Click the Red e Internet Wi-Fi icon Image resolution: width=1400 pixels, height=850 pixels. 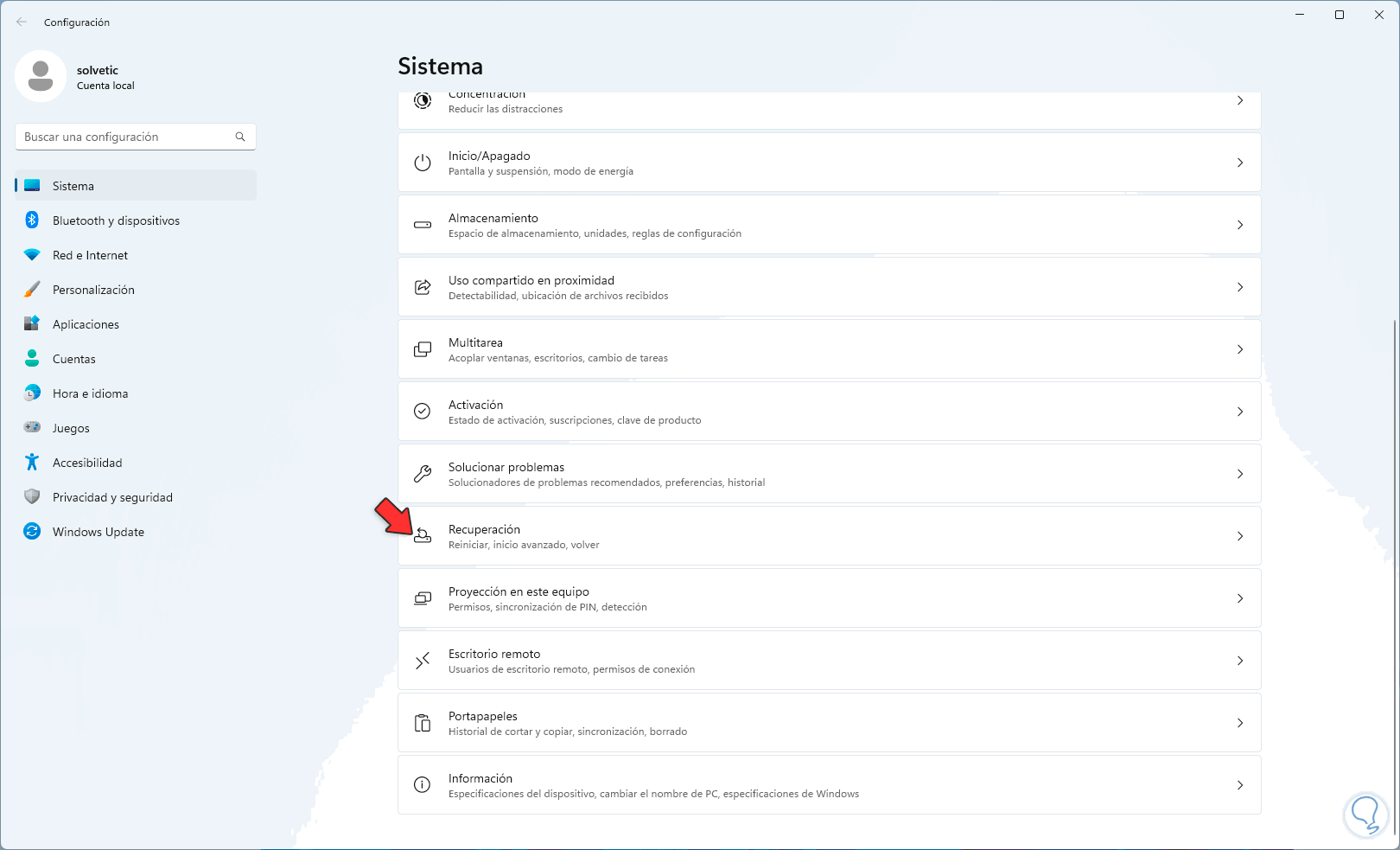tap(32, 255)
